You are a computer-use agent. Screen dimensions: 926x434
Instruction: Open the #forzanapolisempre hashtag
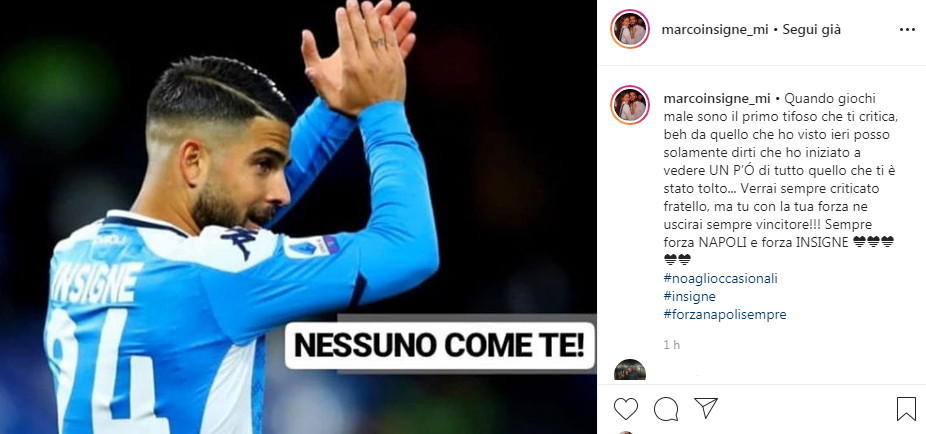(x=725, y=315)
